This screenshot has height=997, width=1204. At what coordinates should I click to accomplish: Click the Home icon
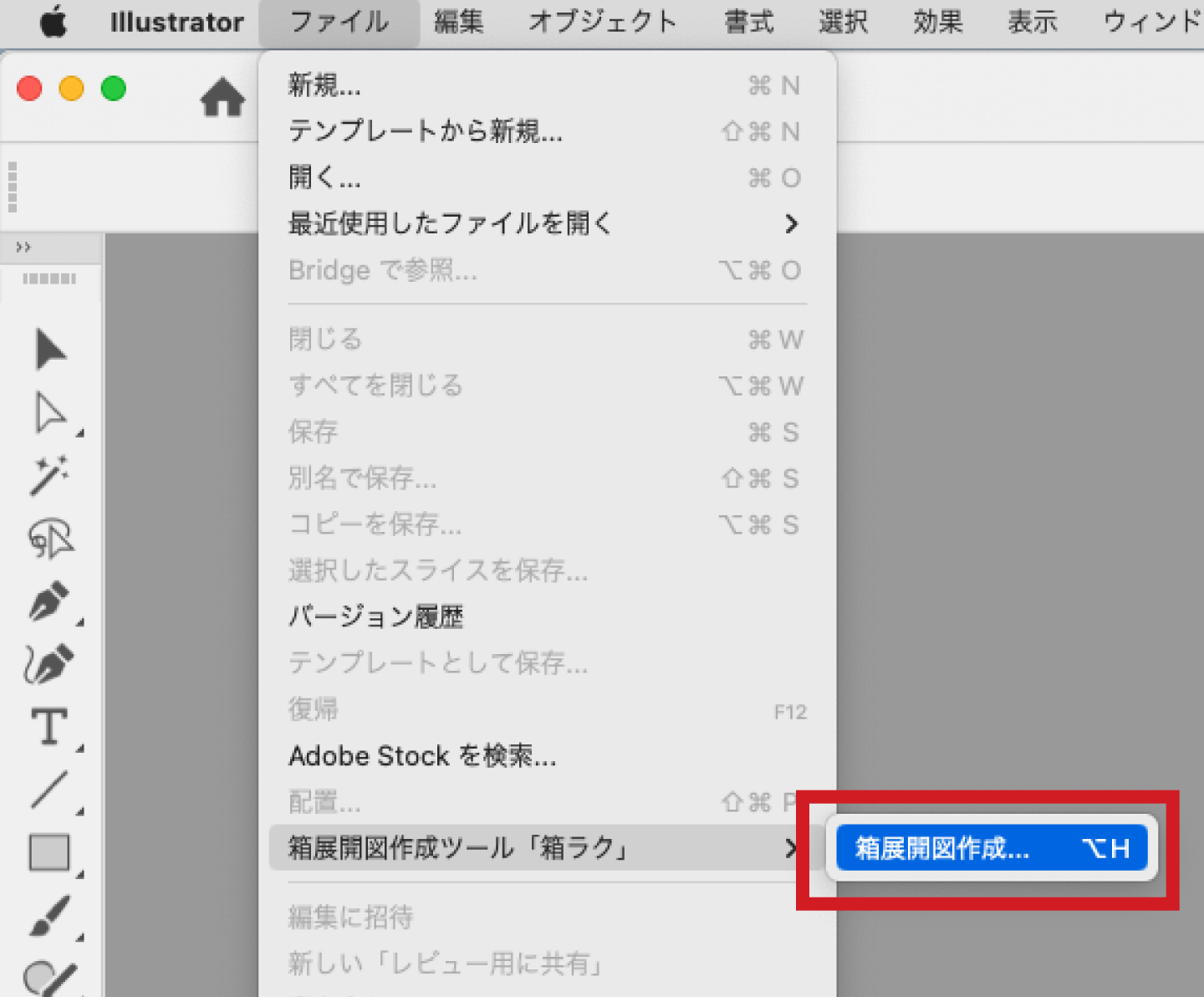coord(222,98)
